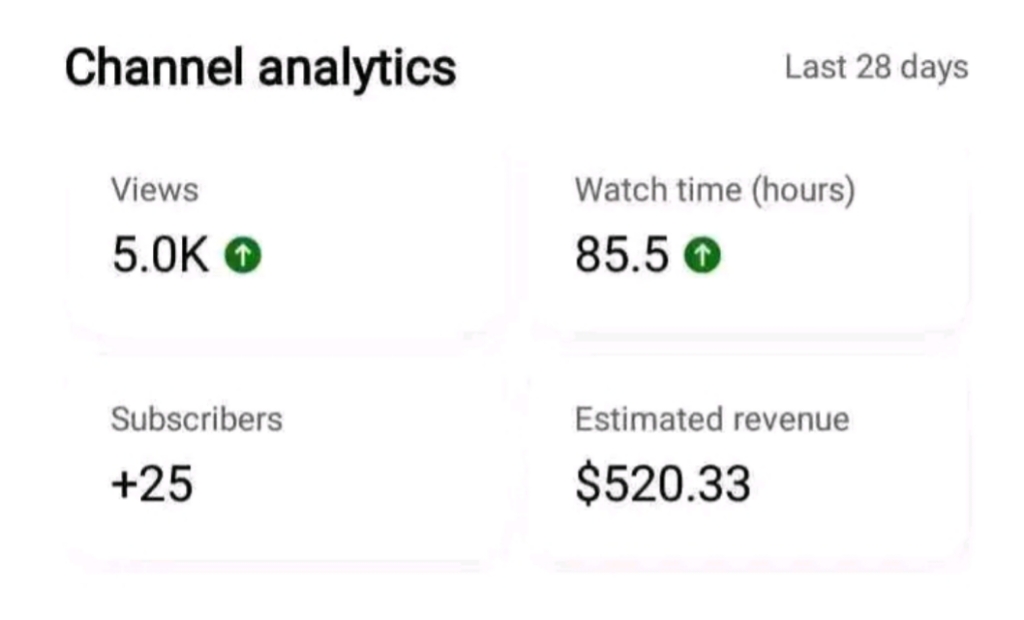The width and height of the screenshot is (1024, 620).
Task: Select the Subscribers label
Action: [196, 419]
